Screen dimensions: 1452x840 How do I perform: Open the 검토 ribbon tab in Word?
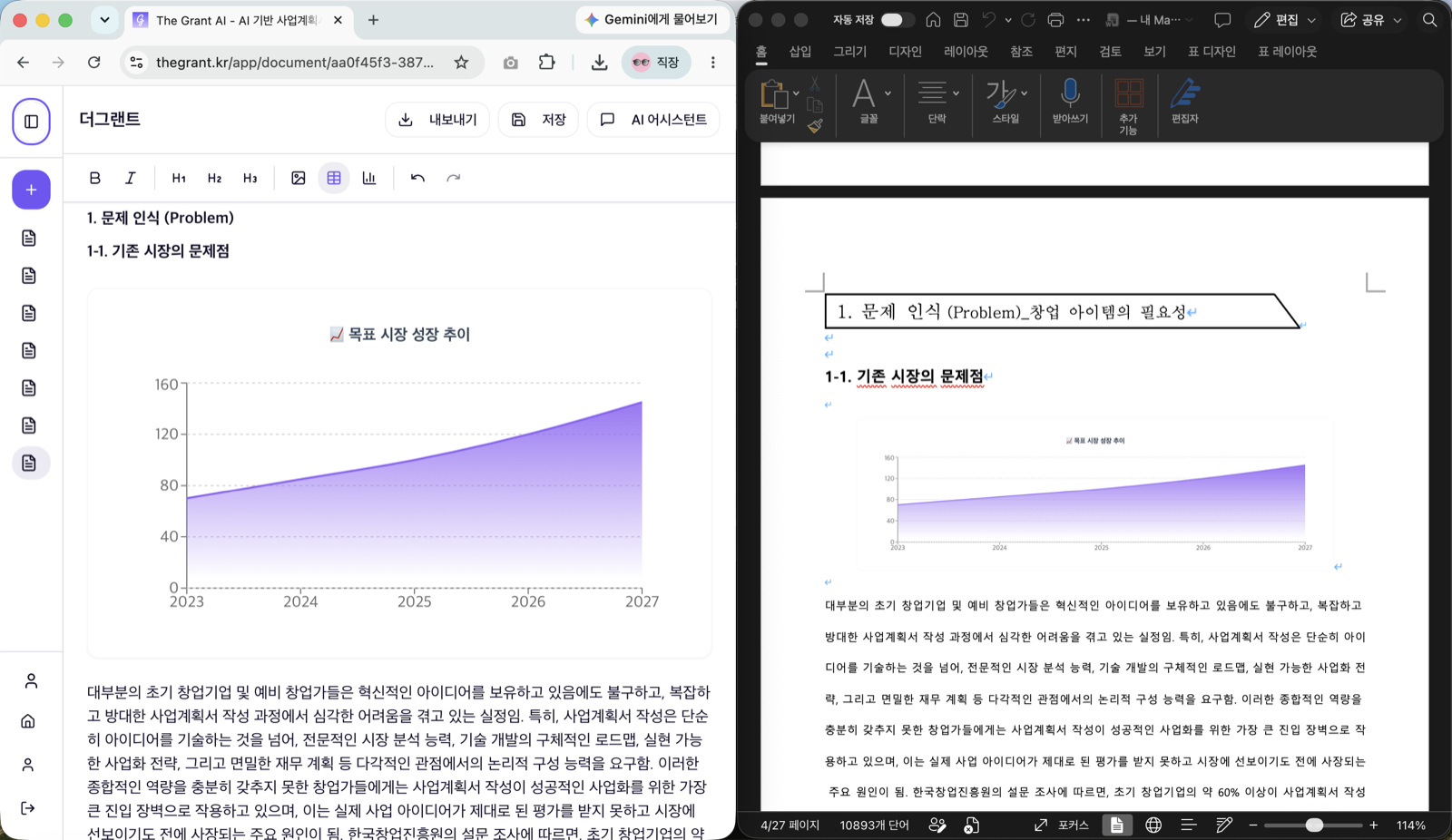[1110, 52]
